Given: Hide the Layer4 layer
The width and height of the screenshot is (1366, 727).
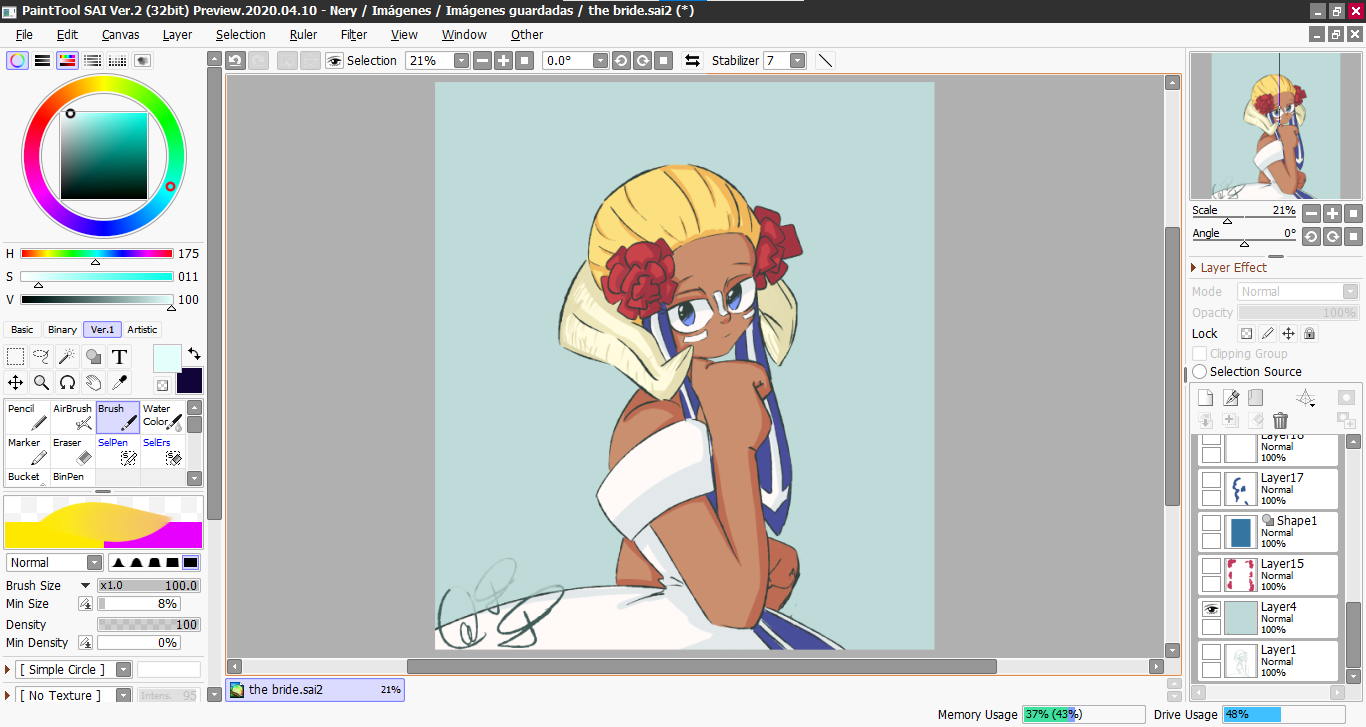Looking at the screenshot, I should tap(1211, 608).
